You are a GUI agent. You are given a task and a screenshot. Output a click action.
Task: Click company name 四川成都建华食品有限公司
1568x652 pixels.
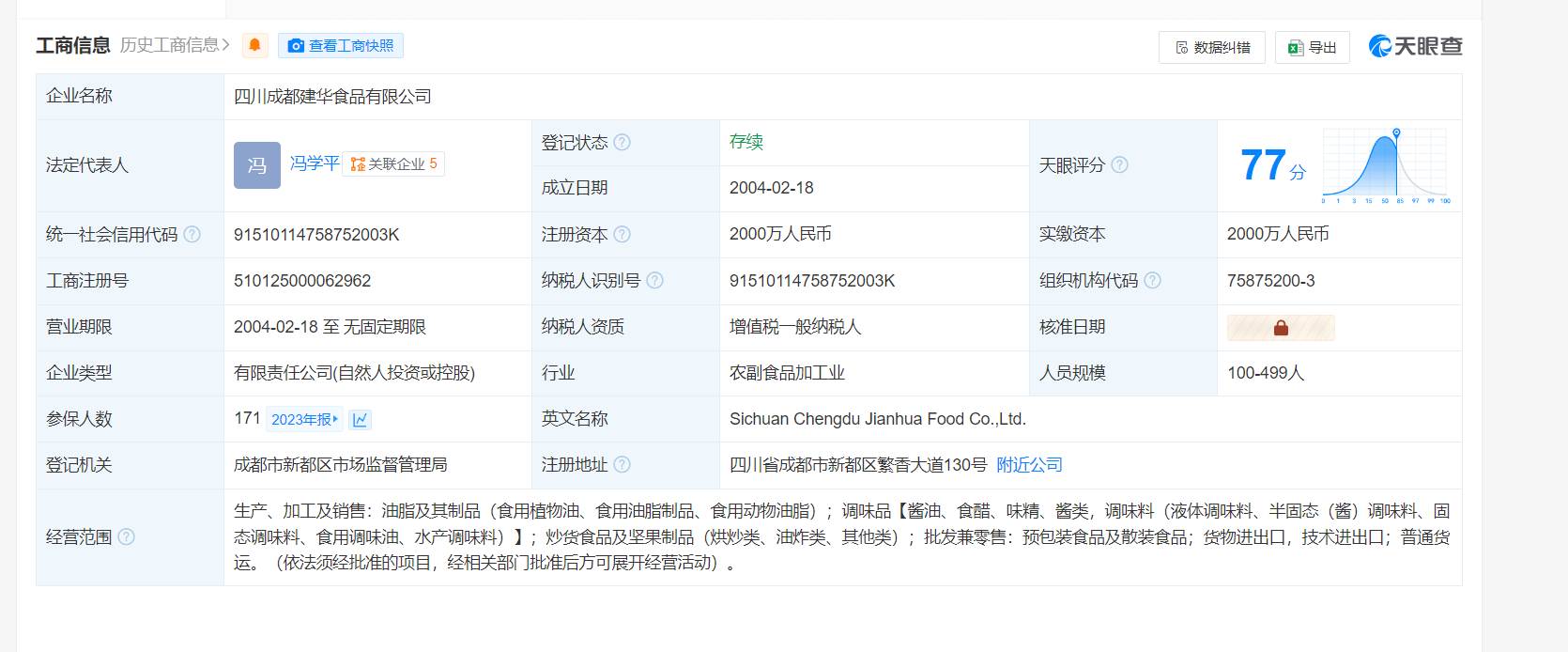click(332, 96)
